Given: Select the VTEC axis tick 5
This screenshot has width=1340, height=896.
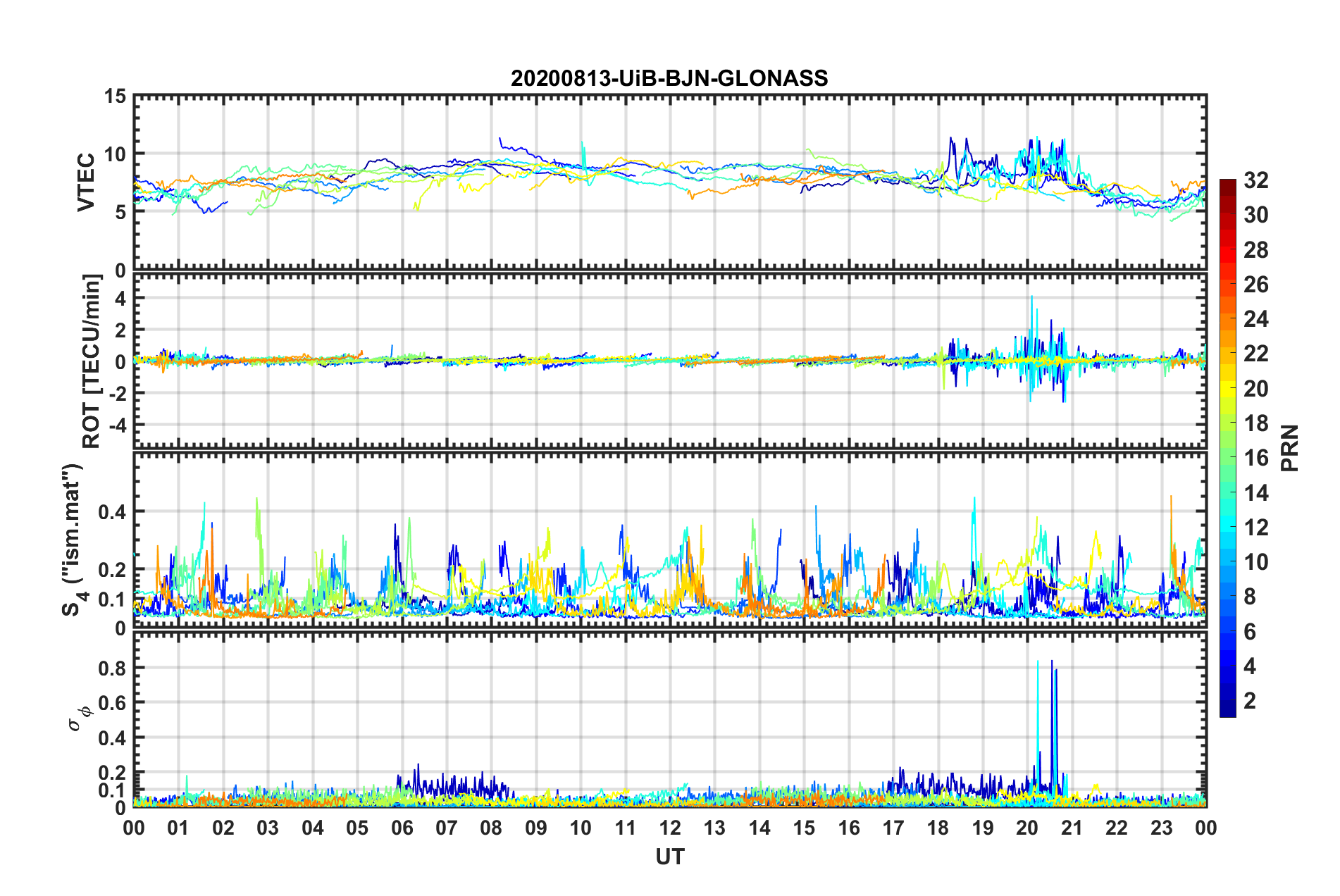Looking at the screenshot, I should click(121, 212).
